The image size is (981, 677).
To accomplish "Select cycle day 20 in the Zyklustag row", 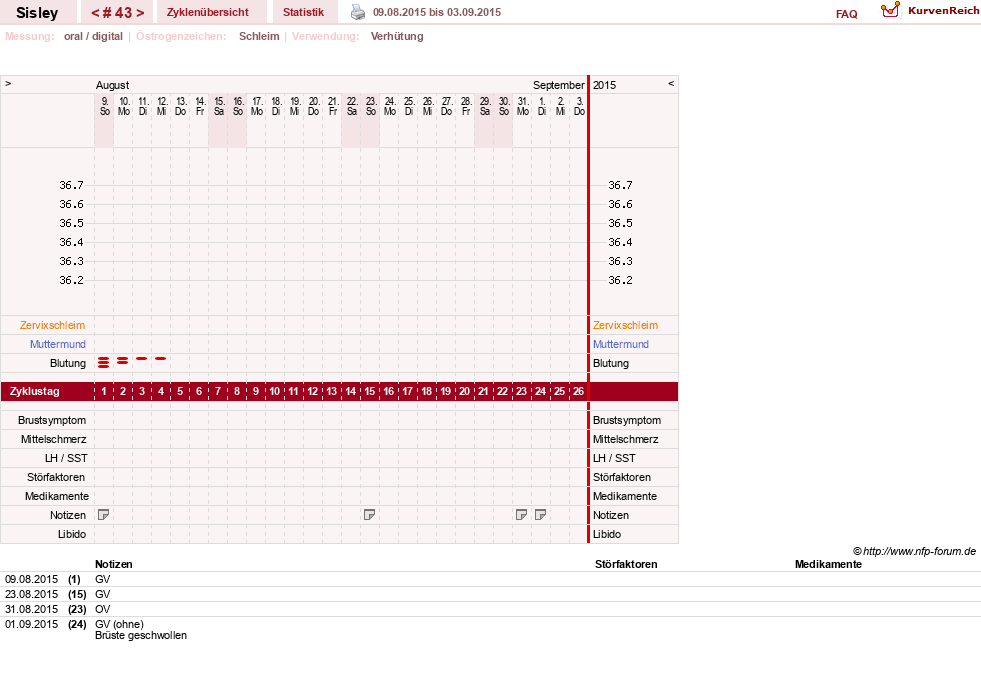I will tap(464, 391).
